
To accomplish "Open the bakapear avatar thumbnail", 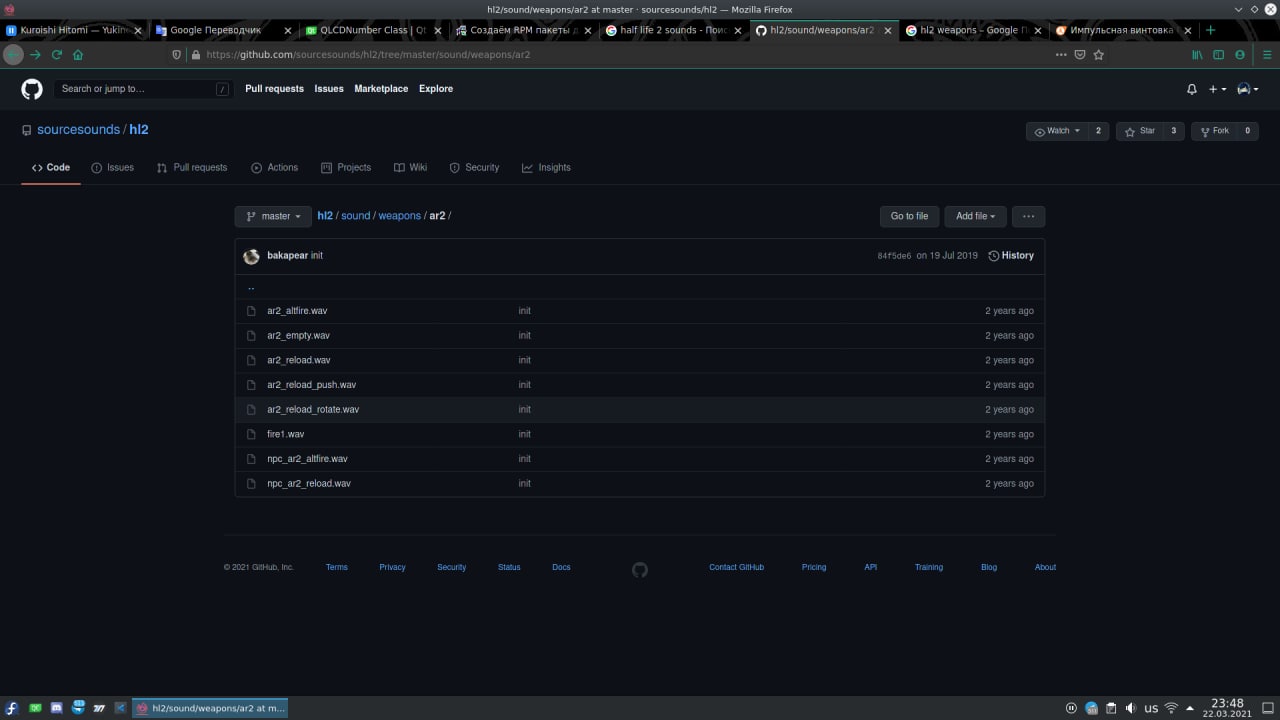I will (x=252, y=256).
